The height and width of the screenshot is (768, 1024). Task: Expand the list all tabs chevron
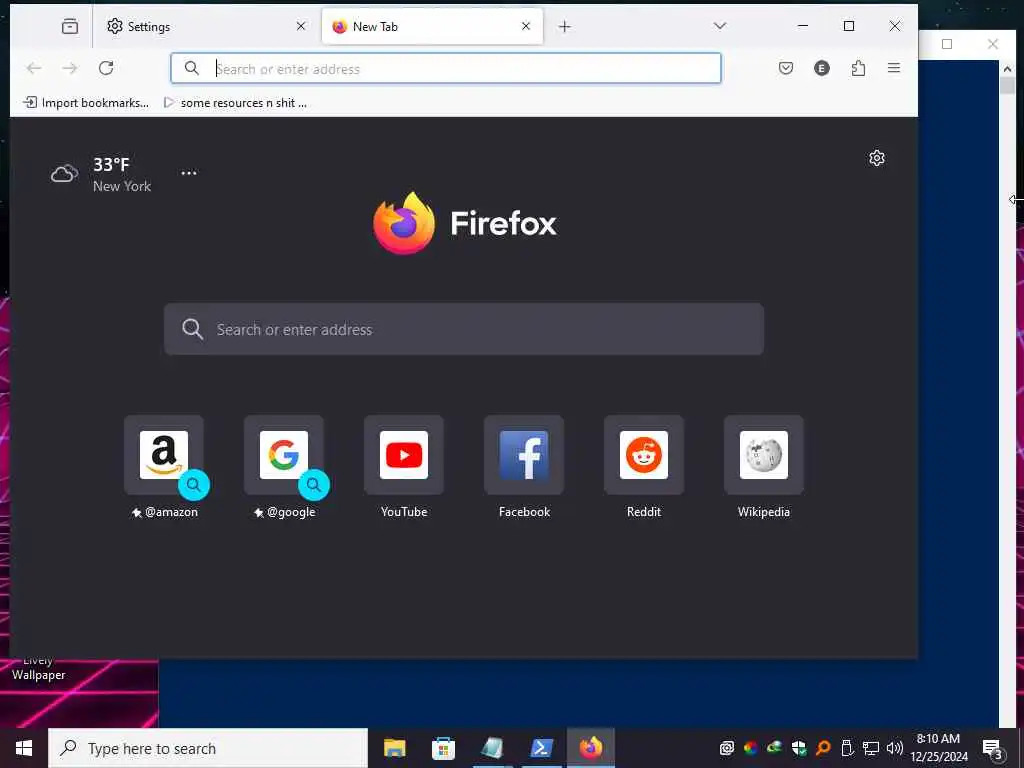(720, 26)
